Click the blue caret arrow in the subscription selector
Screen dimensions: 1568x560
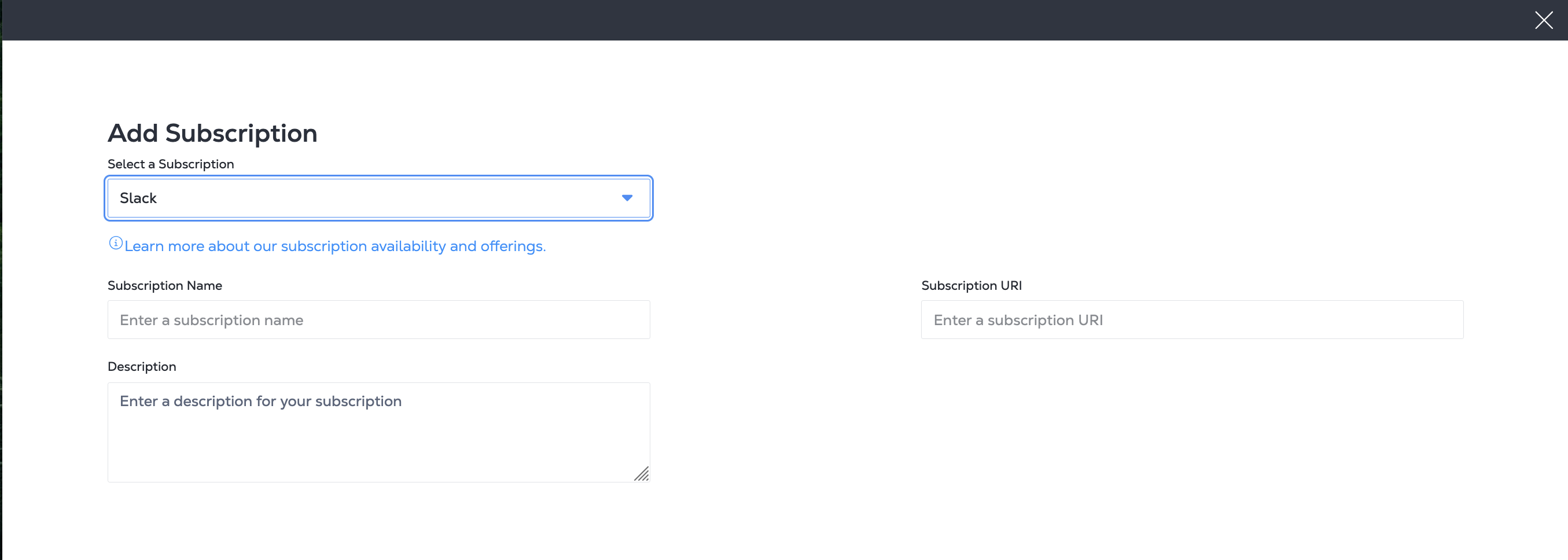(627, 198)
